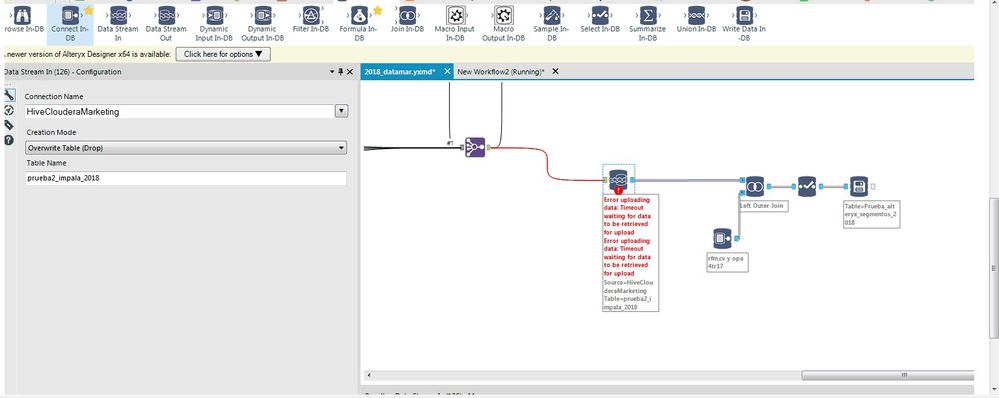Select the Union In-DB tool
Image resolution: width=999 pixels, height=398 pixels.
click(696, 19)
